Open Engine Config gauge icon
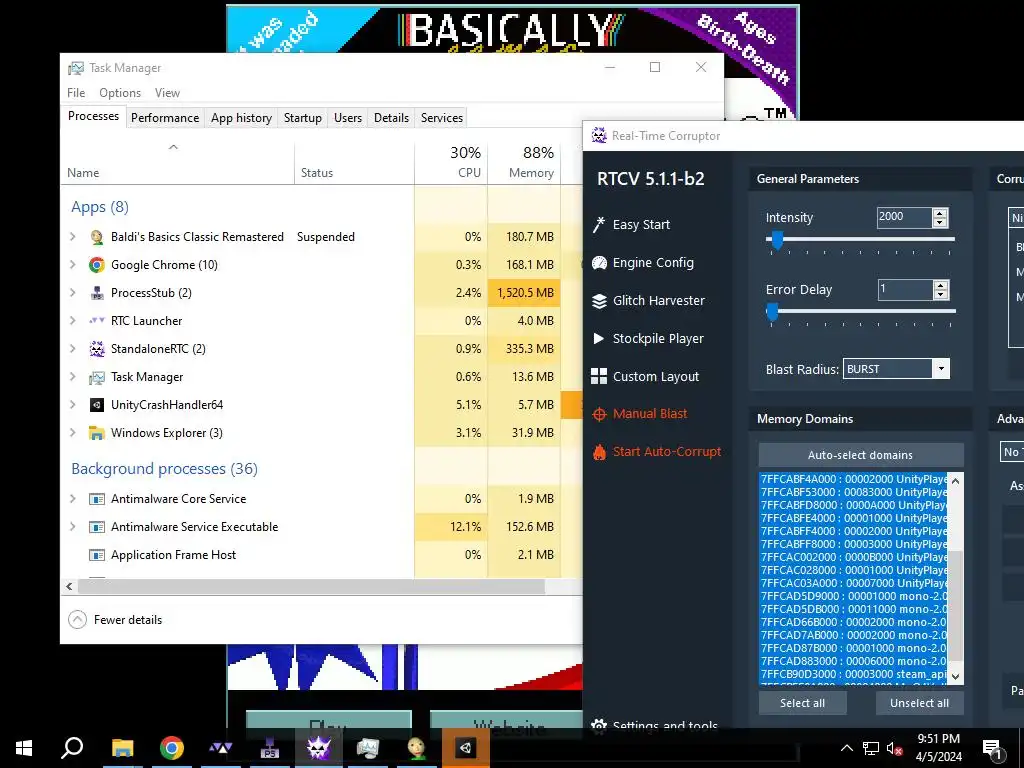The image size is (1024, 768). pos(599,263)
